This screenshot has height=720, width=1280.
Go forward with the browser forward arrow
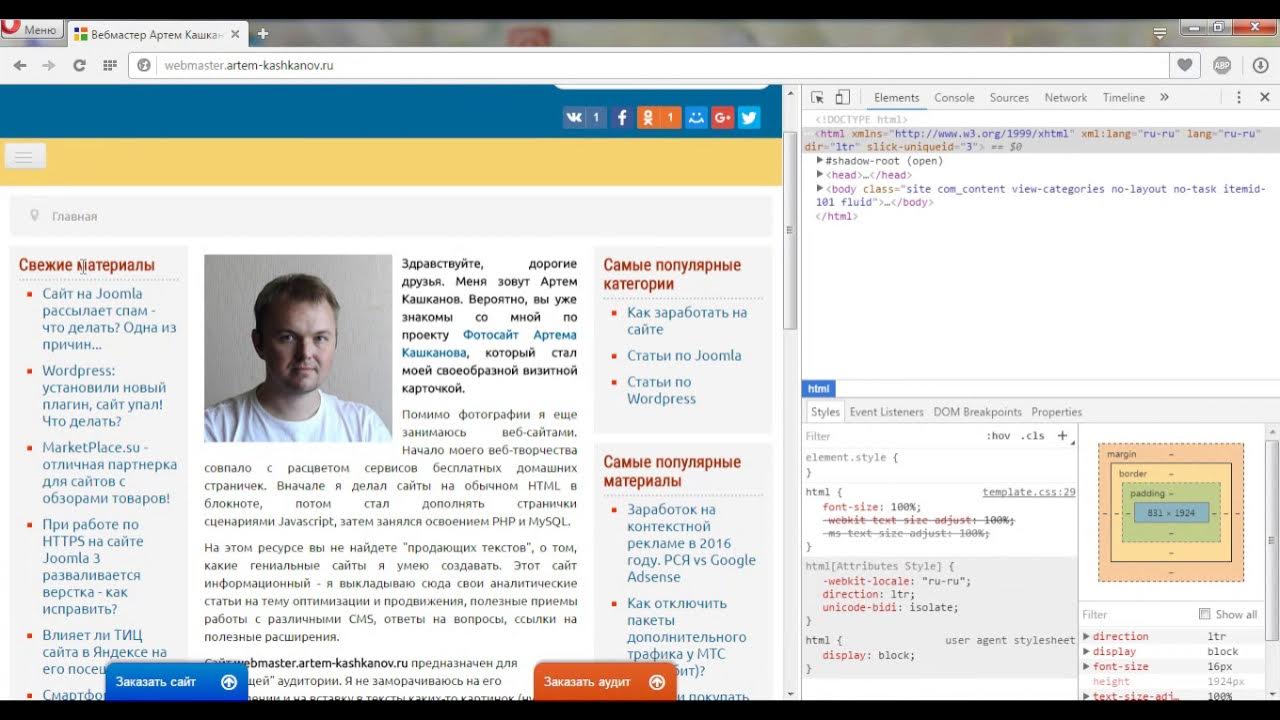48,65
